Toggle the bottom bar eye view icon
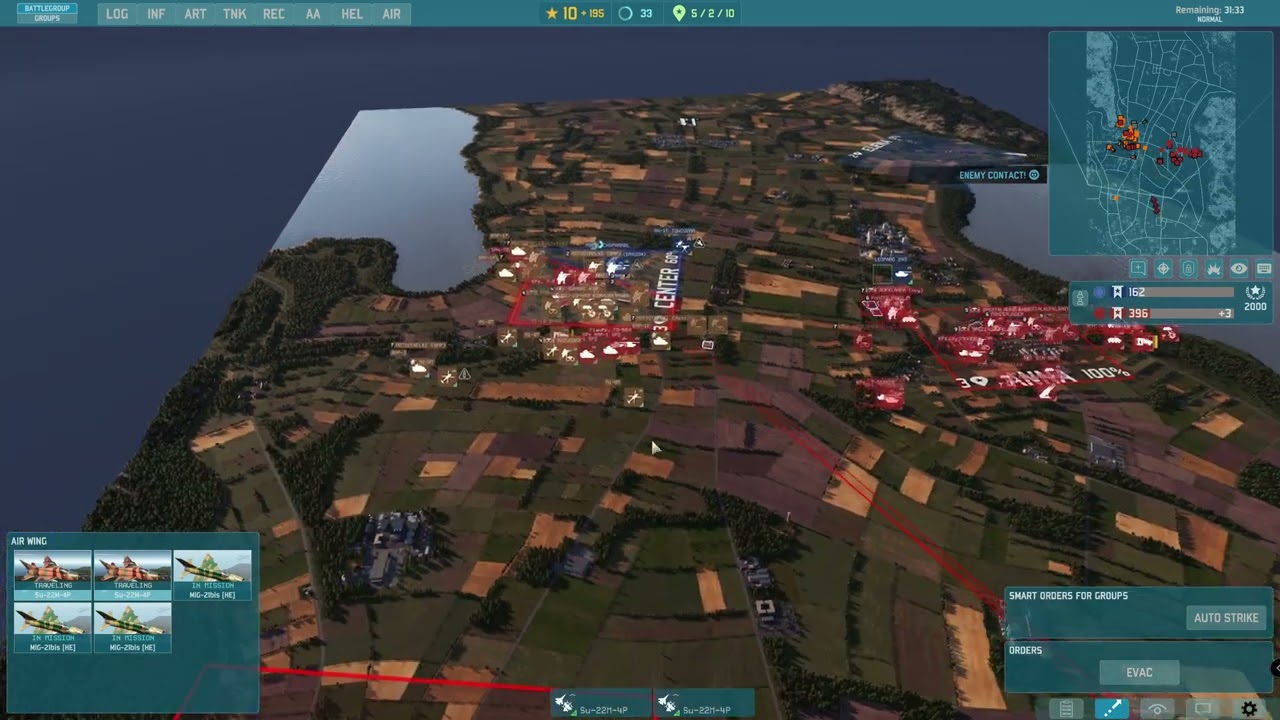 tap(1157, 709)
